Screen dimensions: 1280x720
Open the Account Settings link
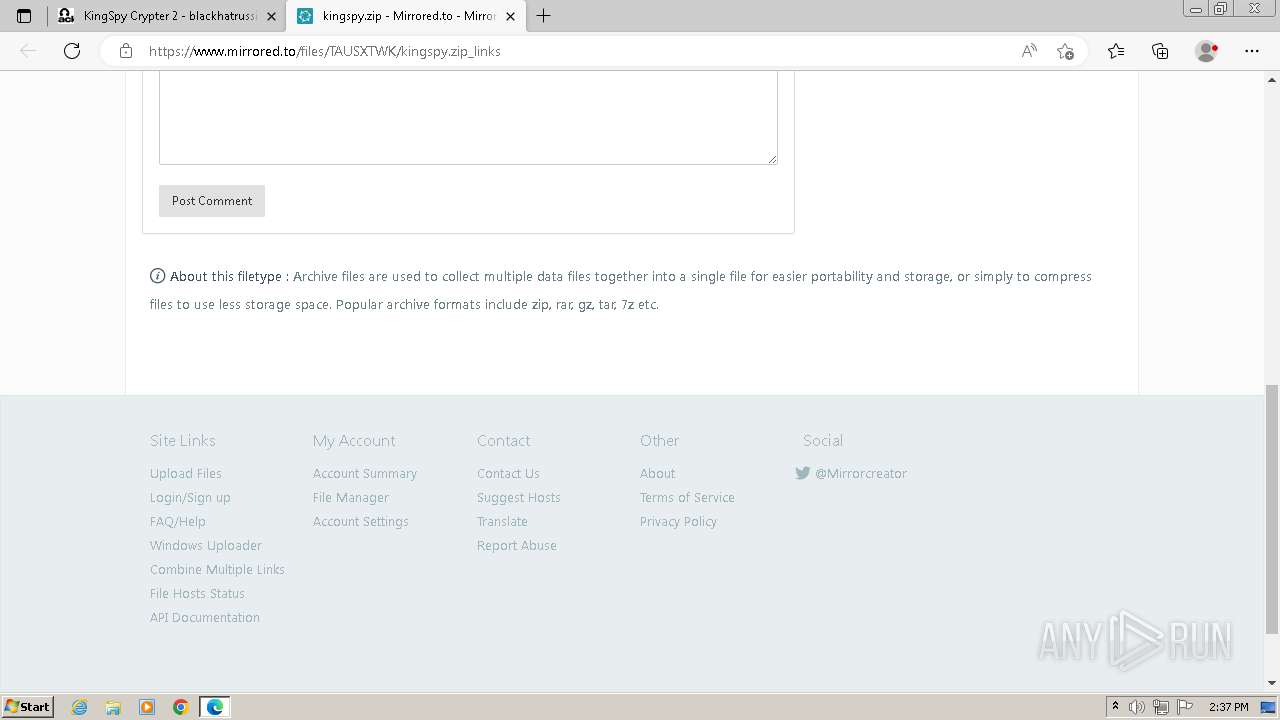[x=361, y=521]
